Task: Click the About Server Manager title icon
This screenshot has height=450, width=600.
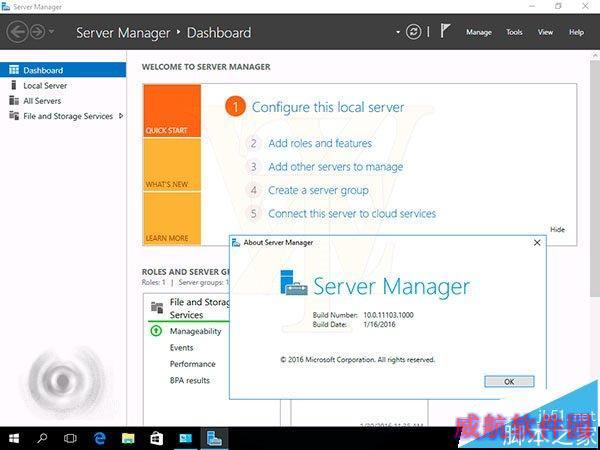Action: (x=236, y=243)
